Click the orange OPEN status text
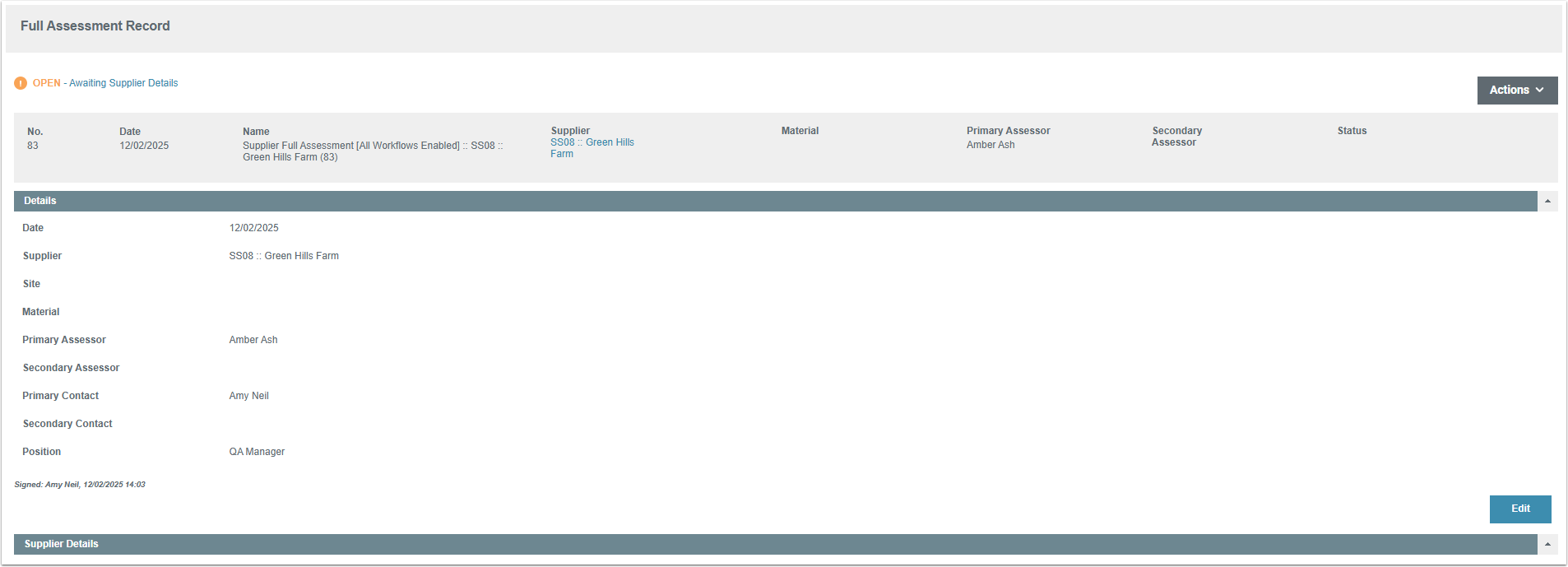 click(46, 83)
